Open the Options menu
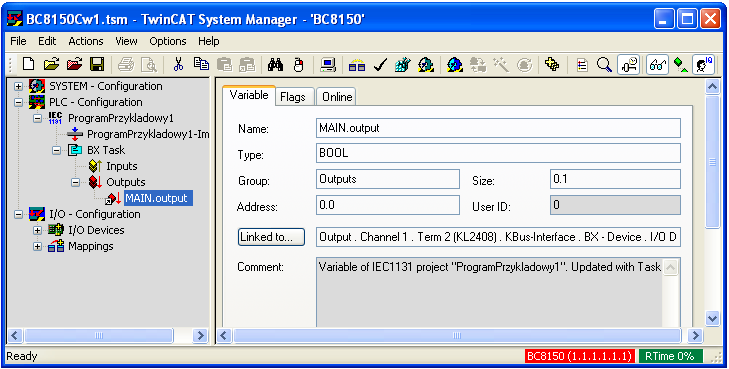Screen dimensions: 729x369 (x=167, y=41)
